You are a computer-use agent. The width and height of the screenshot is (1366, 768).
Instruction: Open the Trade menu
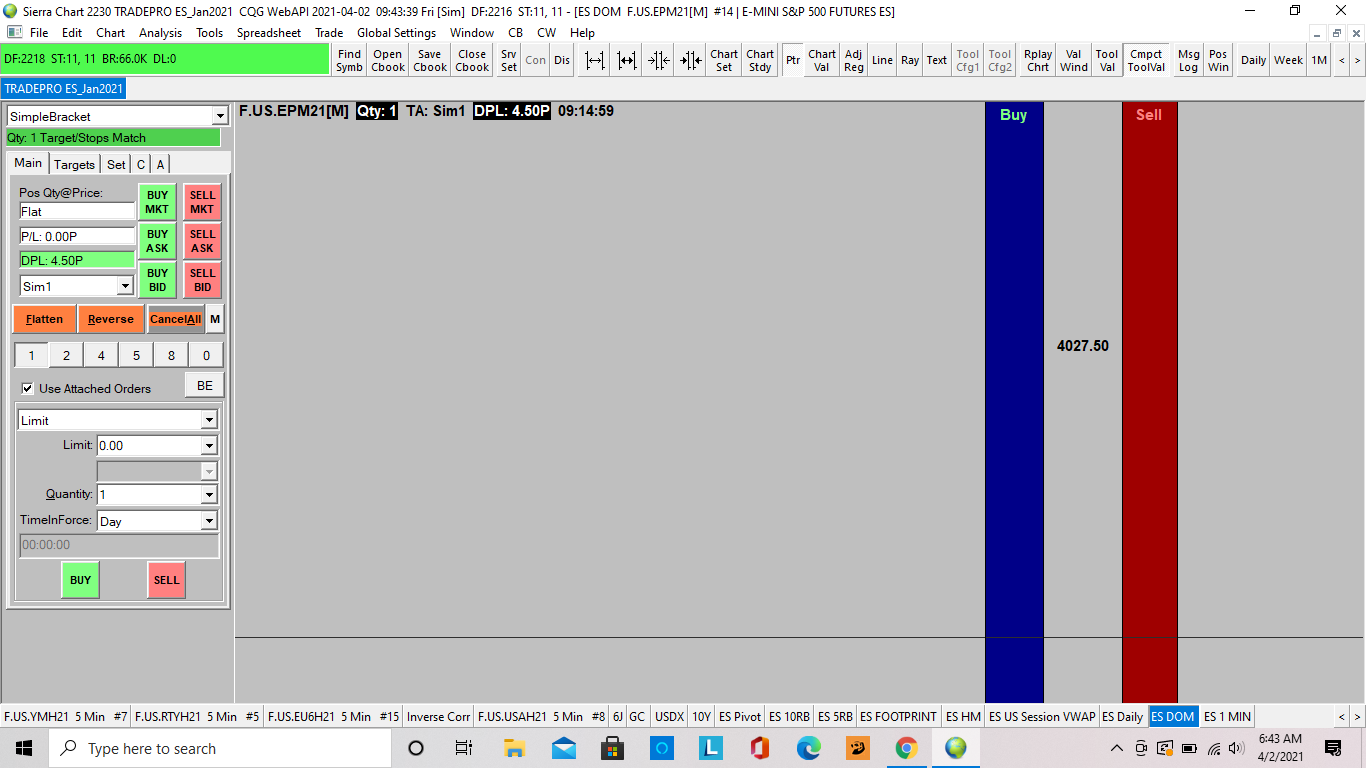coord(329,33)
